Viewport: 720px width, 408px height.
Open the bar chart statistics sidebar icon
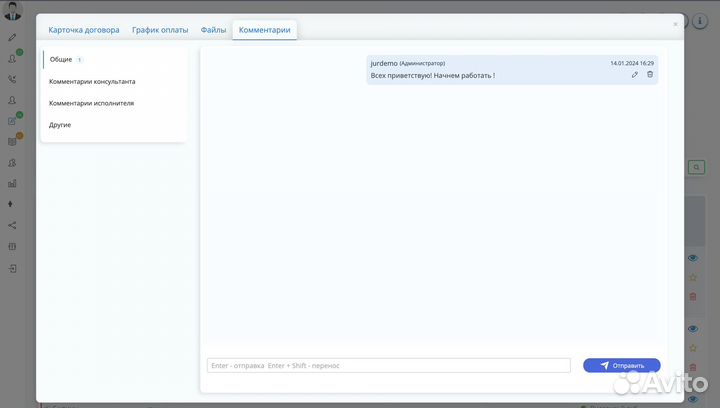click(12, 184)
